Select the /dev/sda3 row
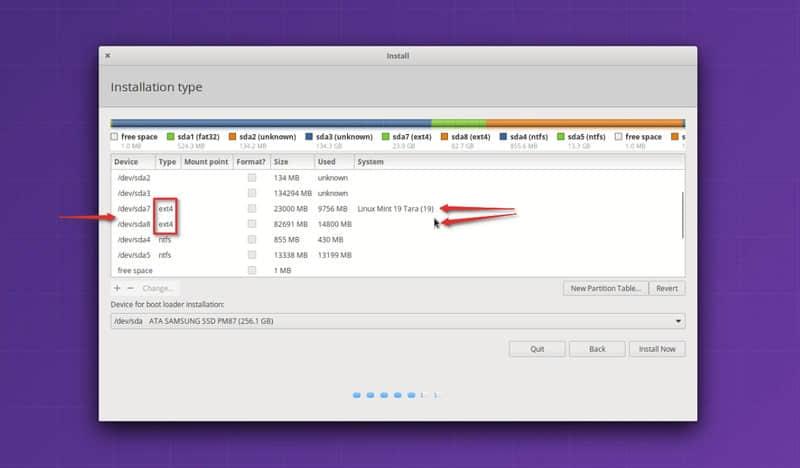Image resolution: width=800 pixels, height=468 pixels. [x=398, y=193]
